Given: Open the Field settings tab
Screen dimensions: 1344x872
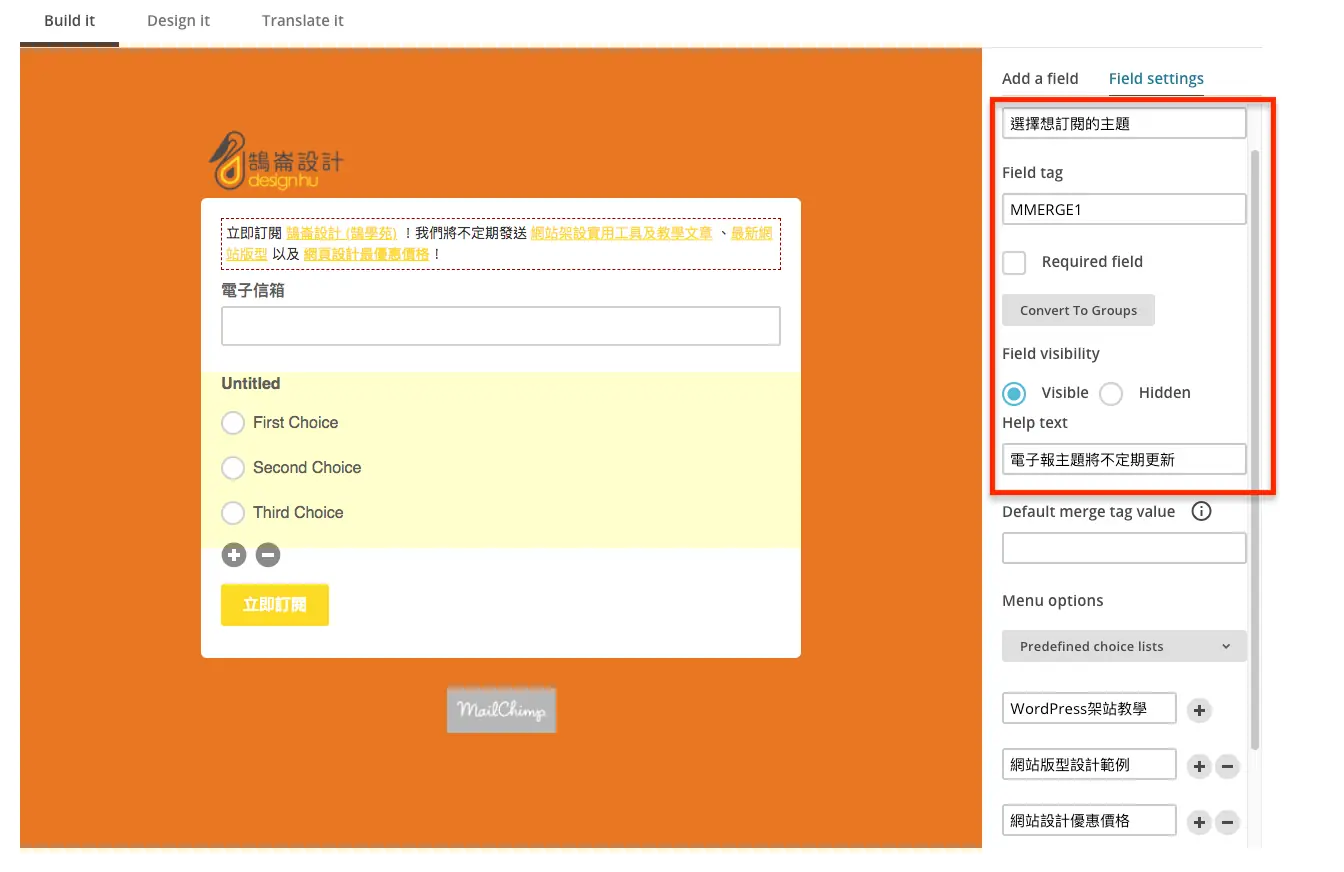Looking at the screenshot, I should [1156, 79].
